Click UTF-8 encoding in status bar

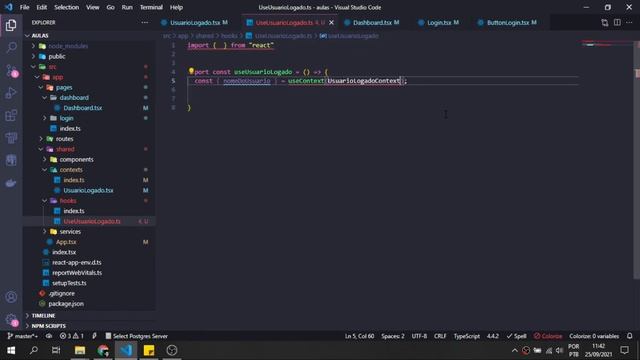(419, 336)
